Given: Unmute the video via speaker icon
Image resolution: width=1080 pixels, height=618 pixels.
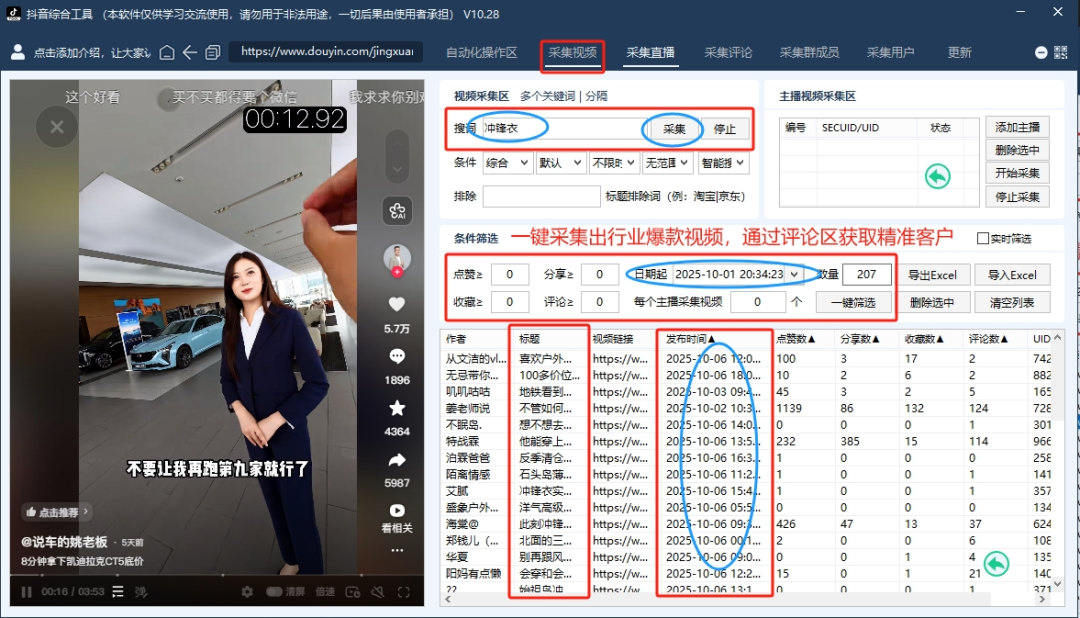Looking at the screenshot, I should click(x=377, y=592).
